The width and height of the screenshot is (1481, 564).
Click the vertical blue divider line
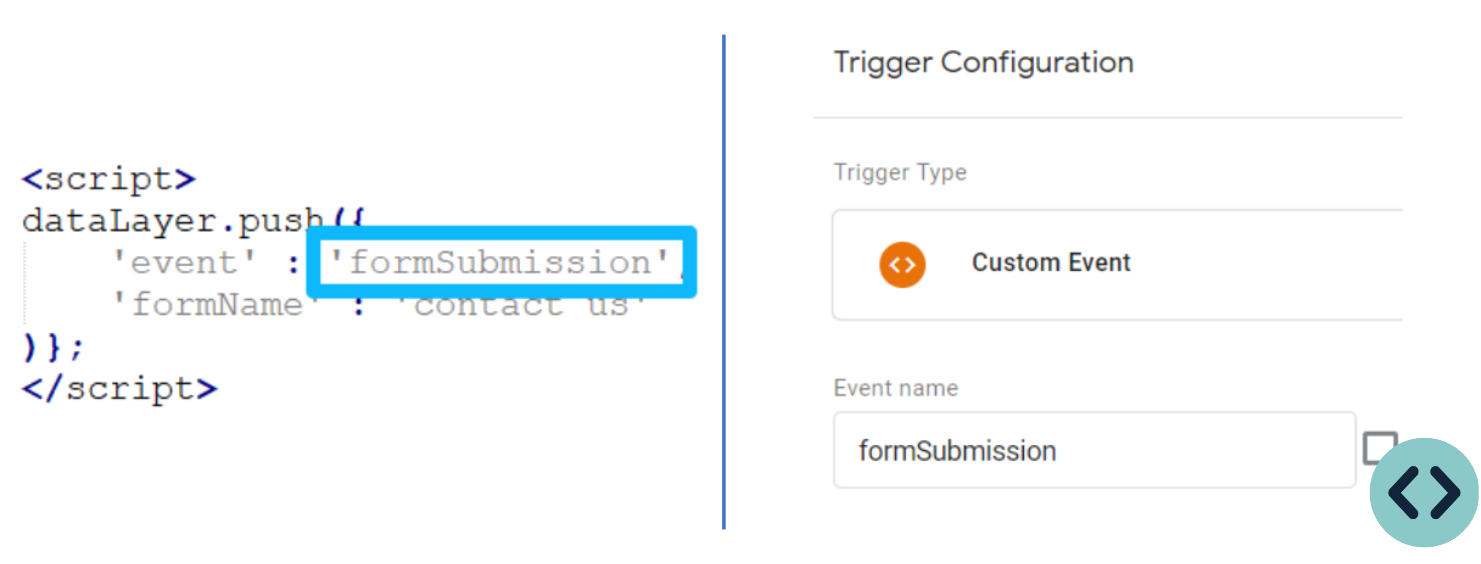(x=723, y=282)
